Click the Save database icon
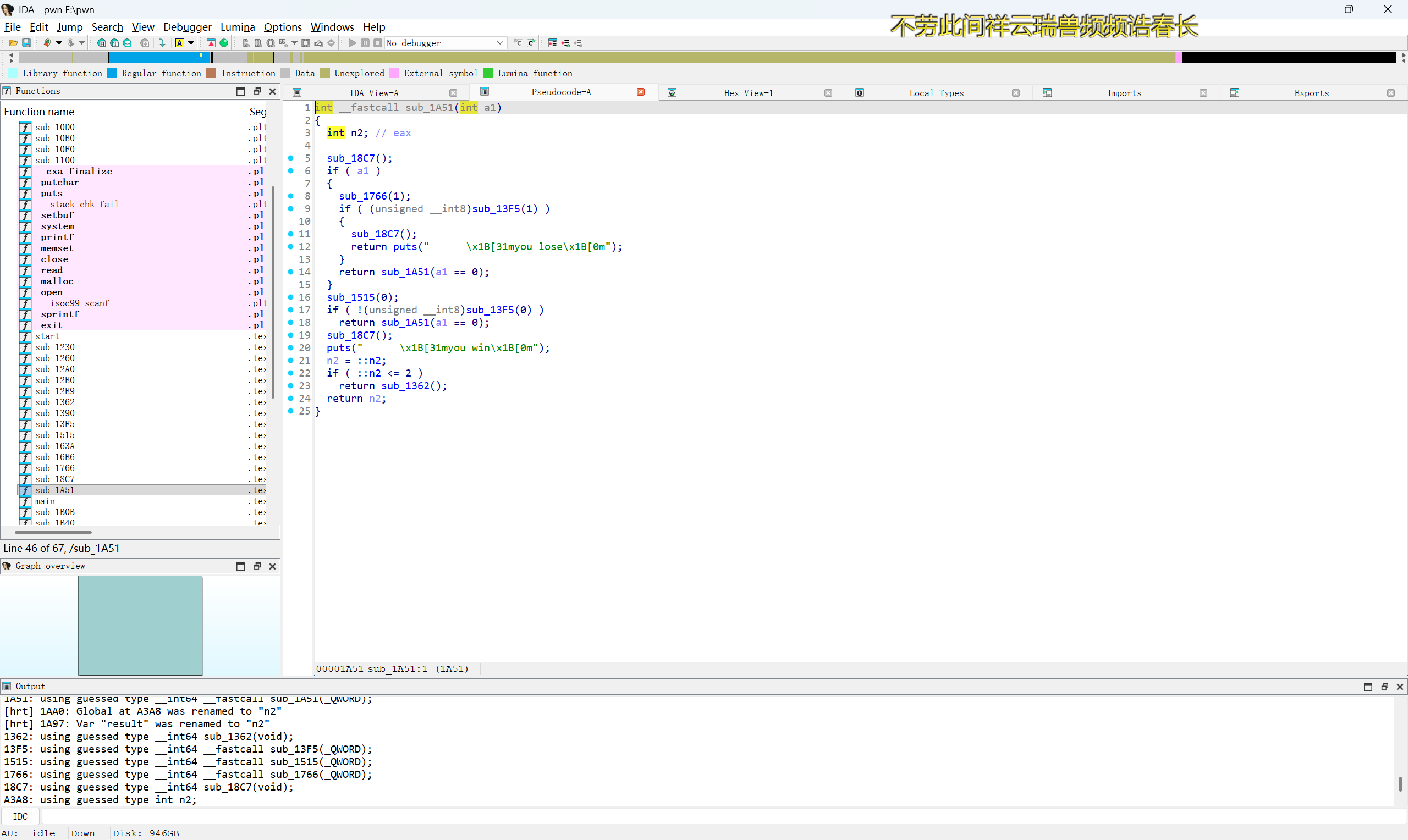The image size is (1408, 840). pyautogui.click(x=26, y=43)
